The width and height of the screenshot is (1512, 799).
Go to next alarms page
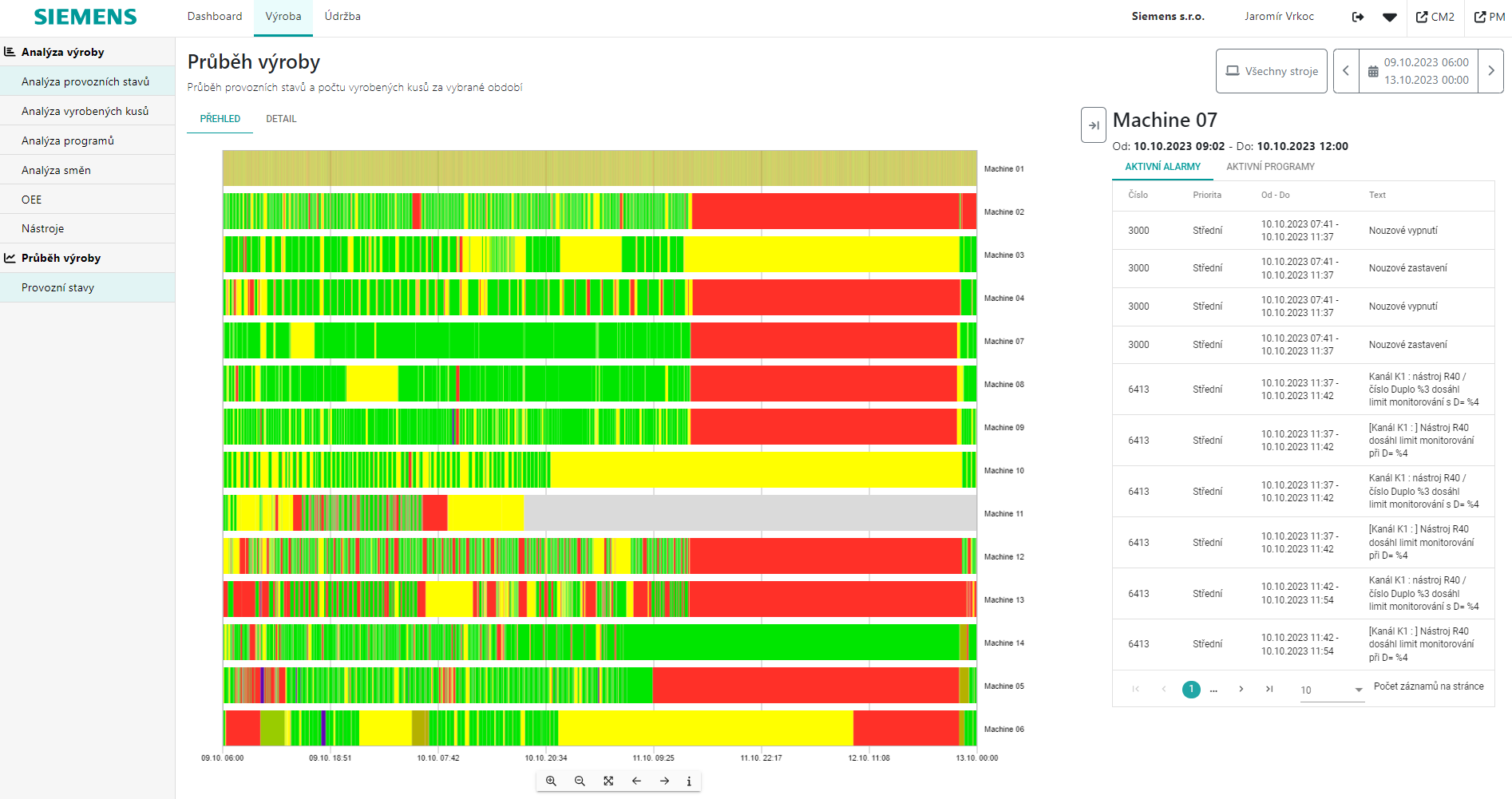(x=1241, y=689)
